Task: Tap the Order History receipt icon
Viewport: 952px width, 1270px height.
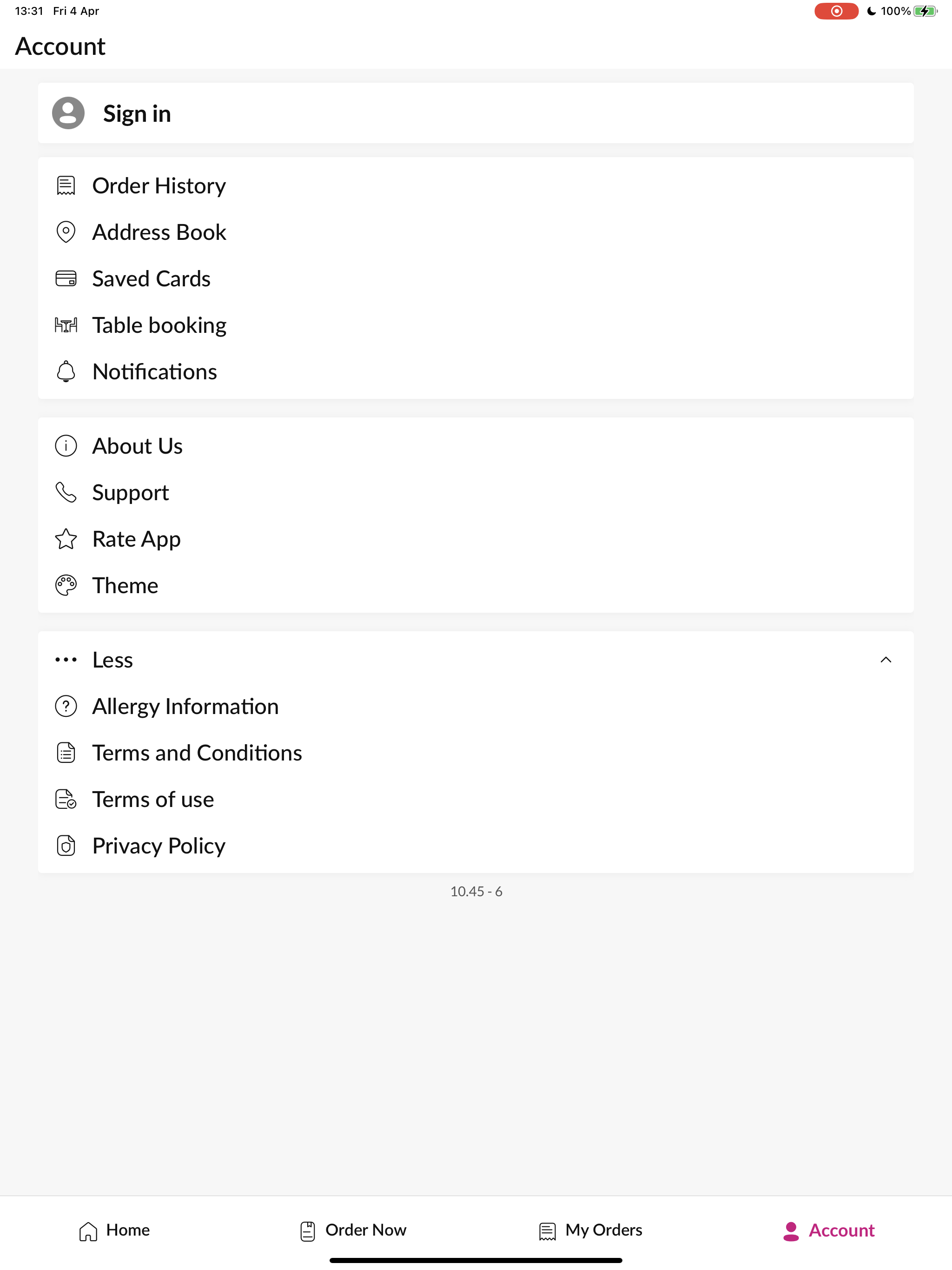Action: (66, 185)
